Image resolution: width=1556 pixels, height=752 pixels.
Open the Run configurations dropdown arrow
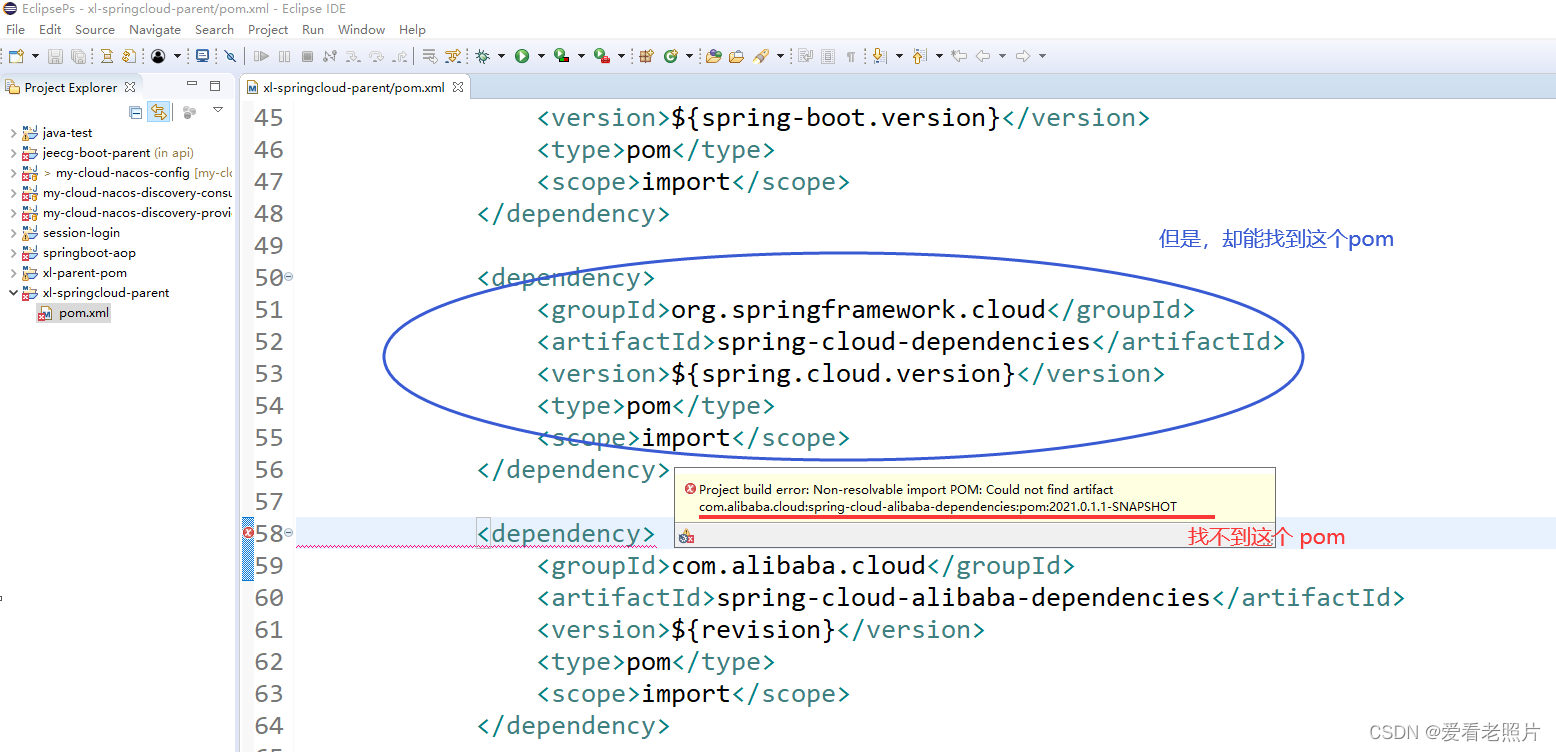541,56
